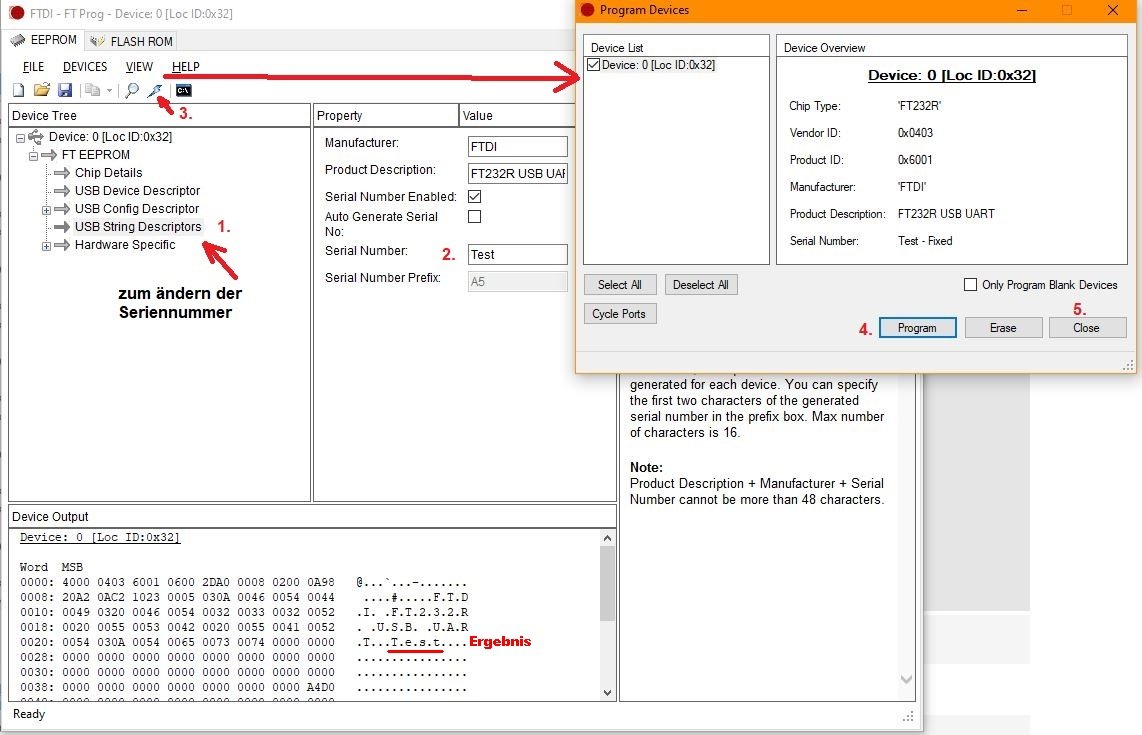The image size is (1142, 735).
Task: Scan for devices with the magnifier icon
Action: tap(131, 90)
